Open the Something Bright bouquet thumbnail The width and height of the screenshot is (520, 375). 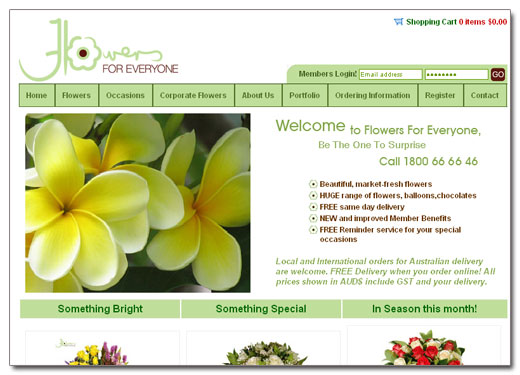click(x=102, y=348)
